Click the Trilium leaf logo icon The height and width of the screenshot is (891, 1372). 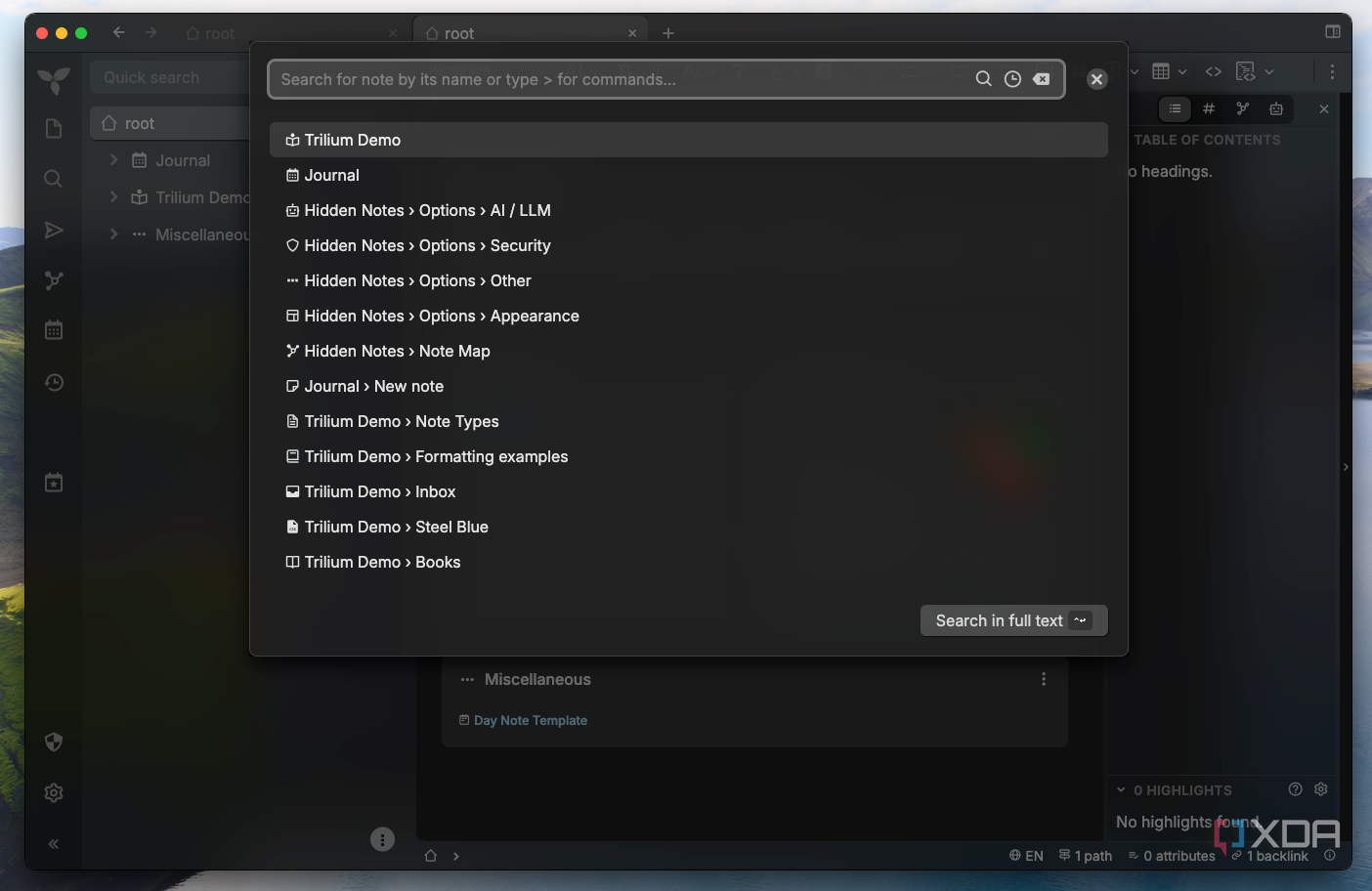click(x=54, y=79)
